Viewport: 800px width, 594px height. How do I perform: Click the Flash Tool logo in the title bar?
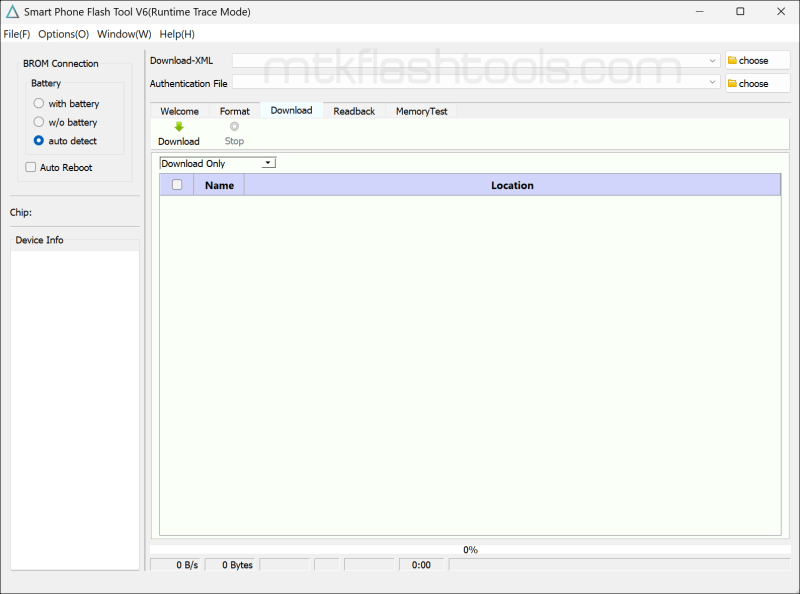pos(12,11)
